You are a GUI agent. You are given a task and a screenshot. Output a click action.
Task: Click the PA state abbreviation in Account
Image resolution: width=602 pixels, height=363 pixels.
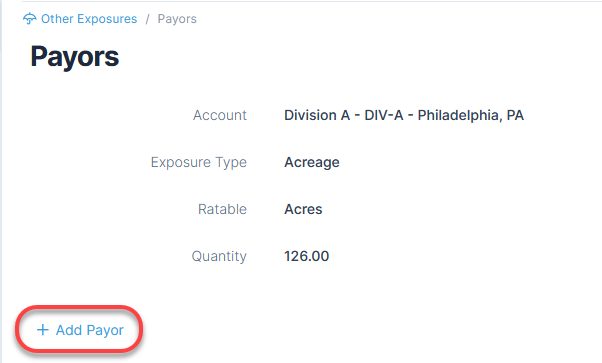coord(515,115)
